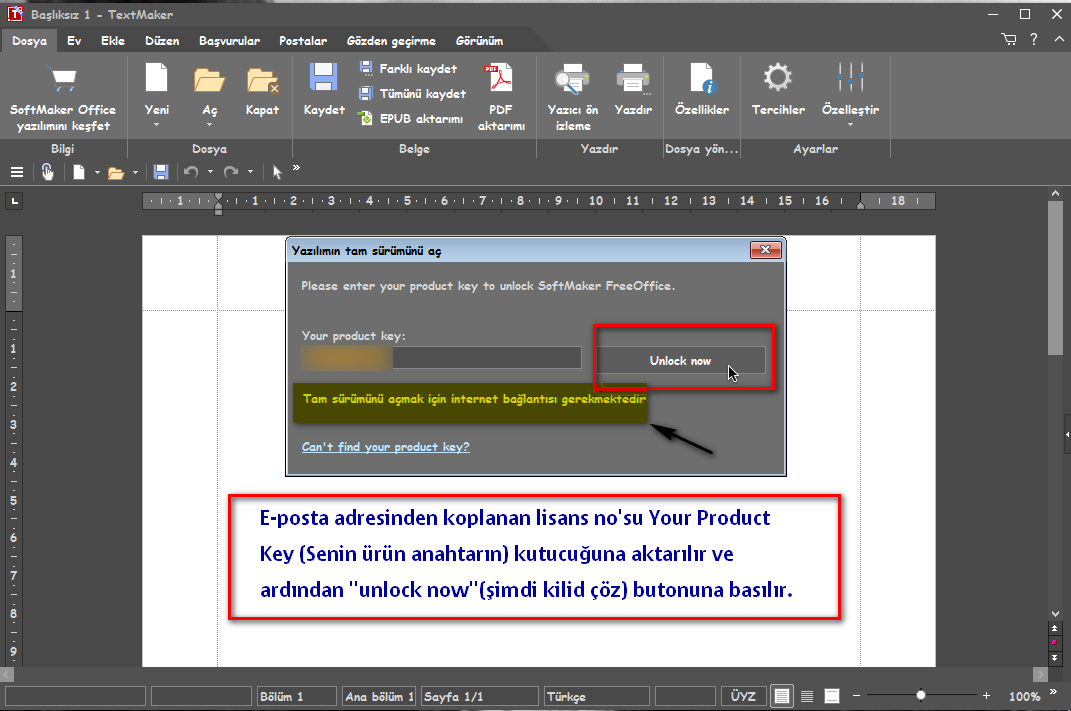The image size is (1071, 711).
Task: Select the arrow pointer tool in quick toolbar
Action: [277, 172]
